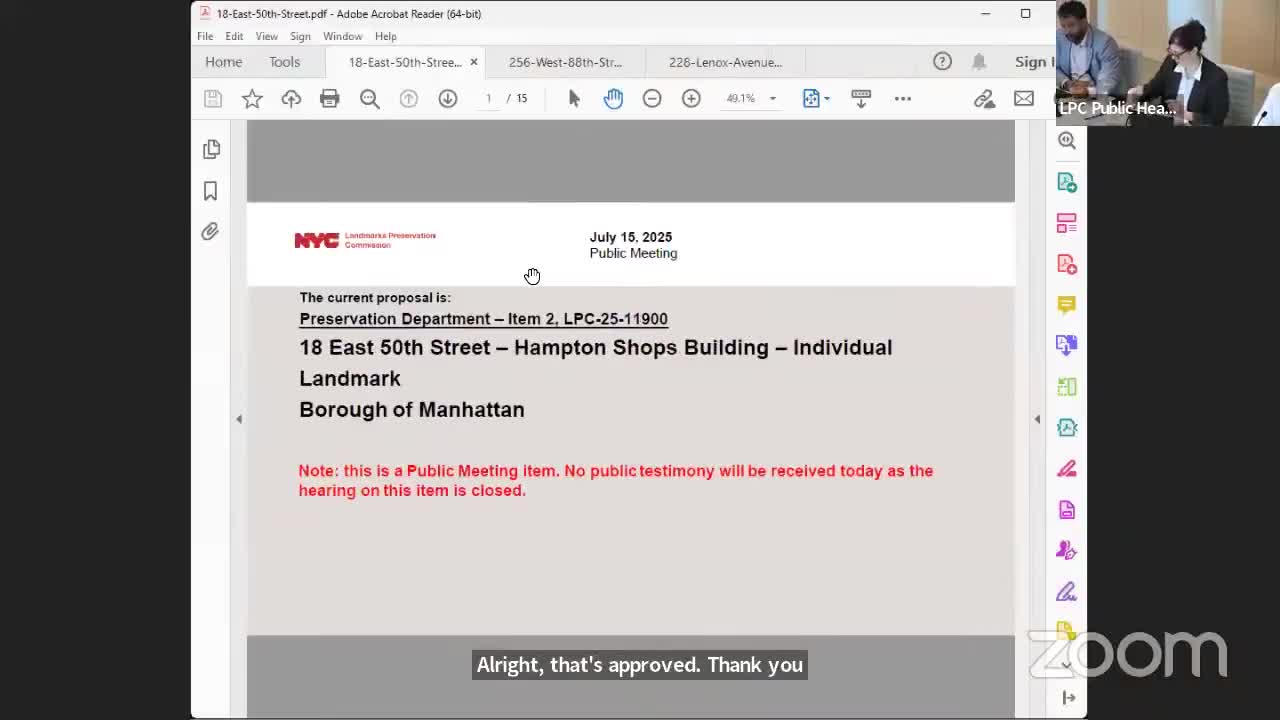Screen dimensions: 1280x720
Task: Select the LPC Public Hearing video thumbnail
Action: point(1168,62)
